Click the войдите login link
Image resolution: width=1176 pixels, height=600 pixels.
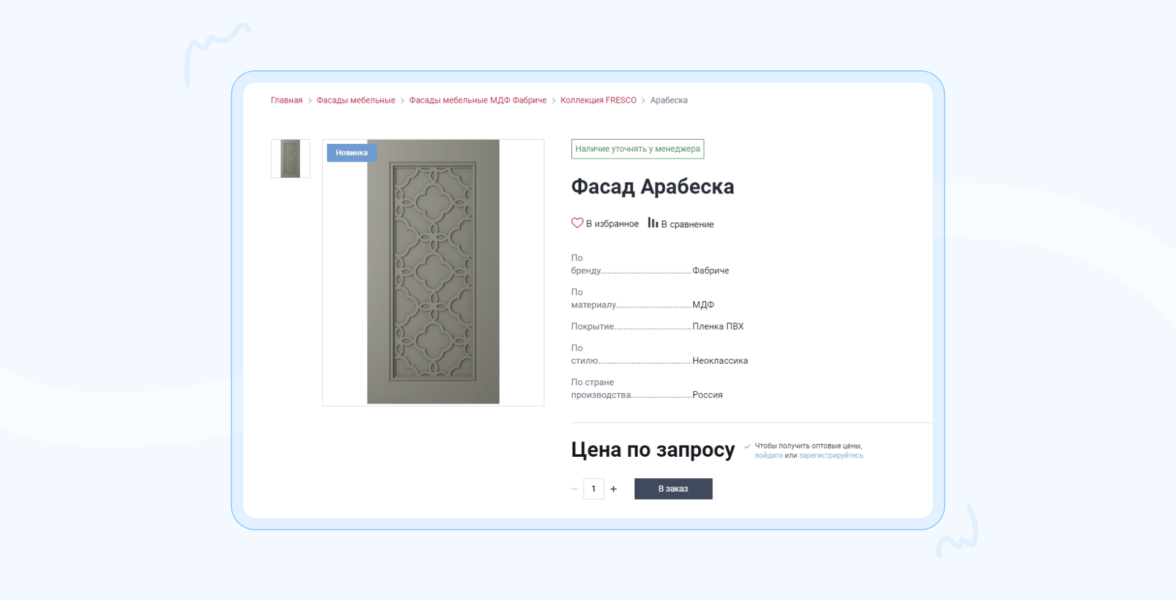click(x=769, y=456)
